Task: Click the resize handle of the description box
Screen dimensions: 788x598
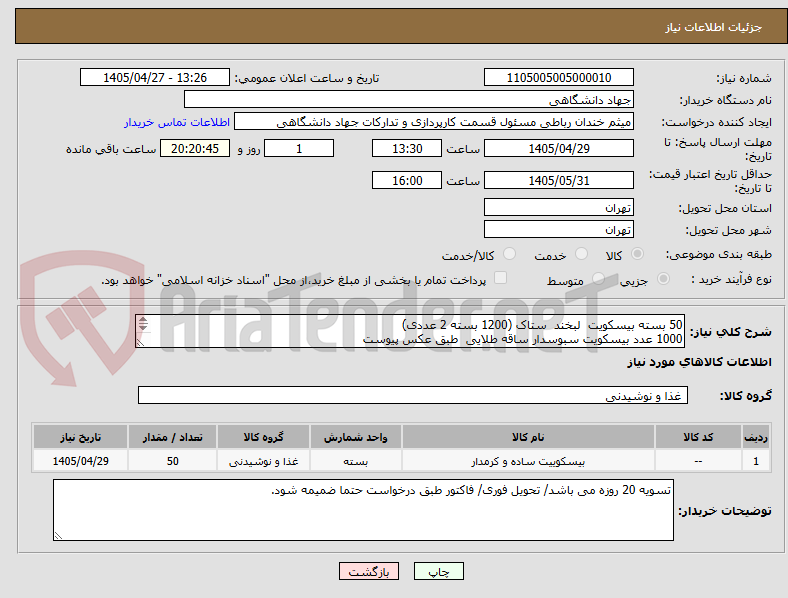Action: coord(141,342)
